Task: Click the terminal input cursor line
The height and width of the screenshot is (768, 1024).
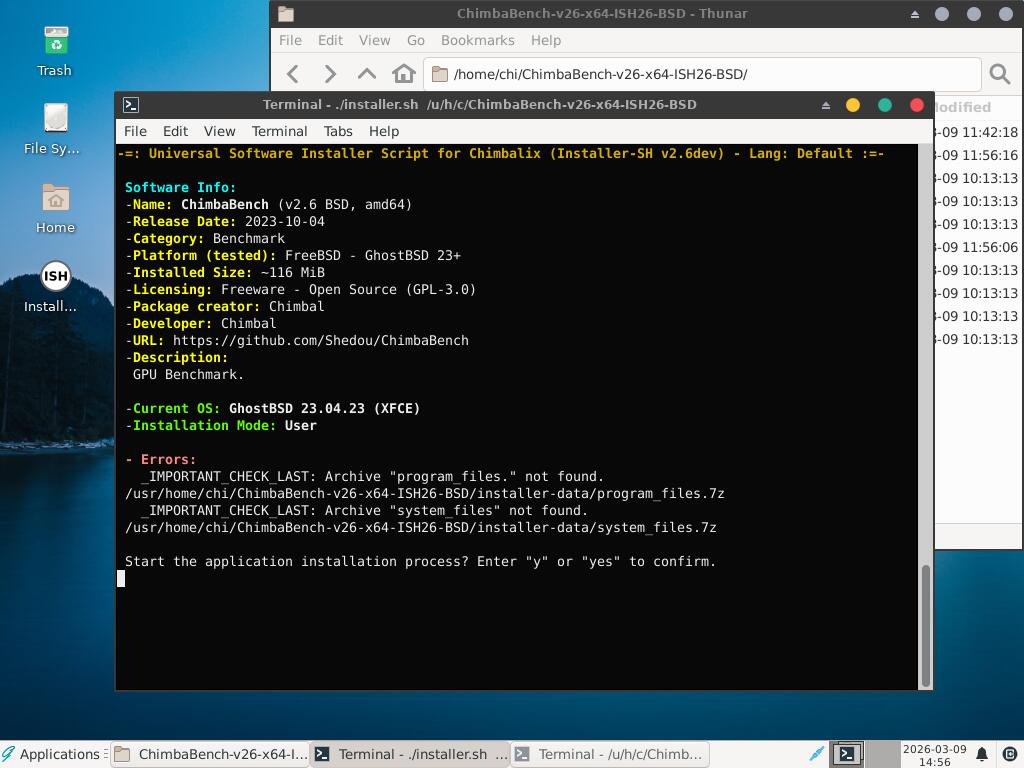Action: click(x=121, y=579)
